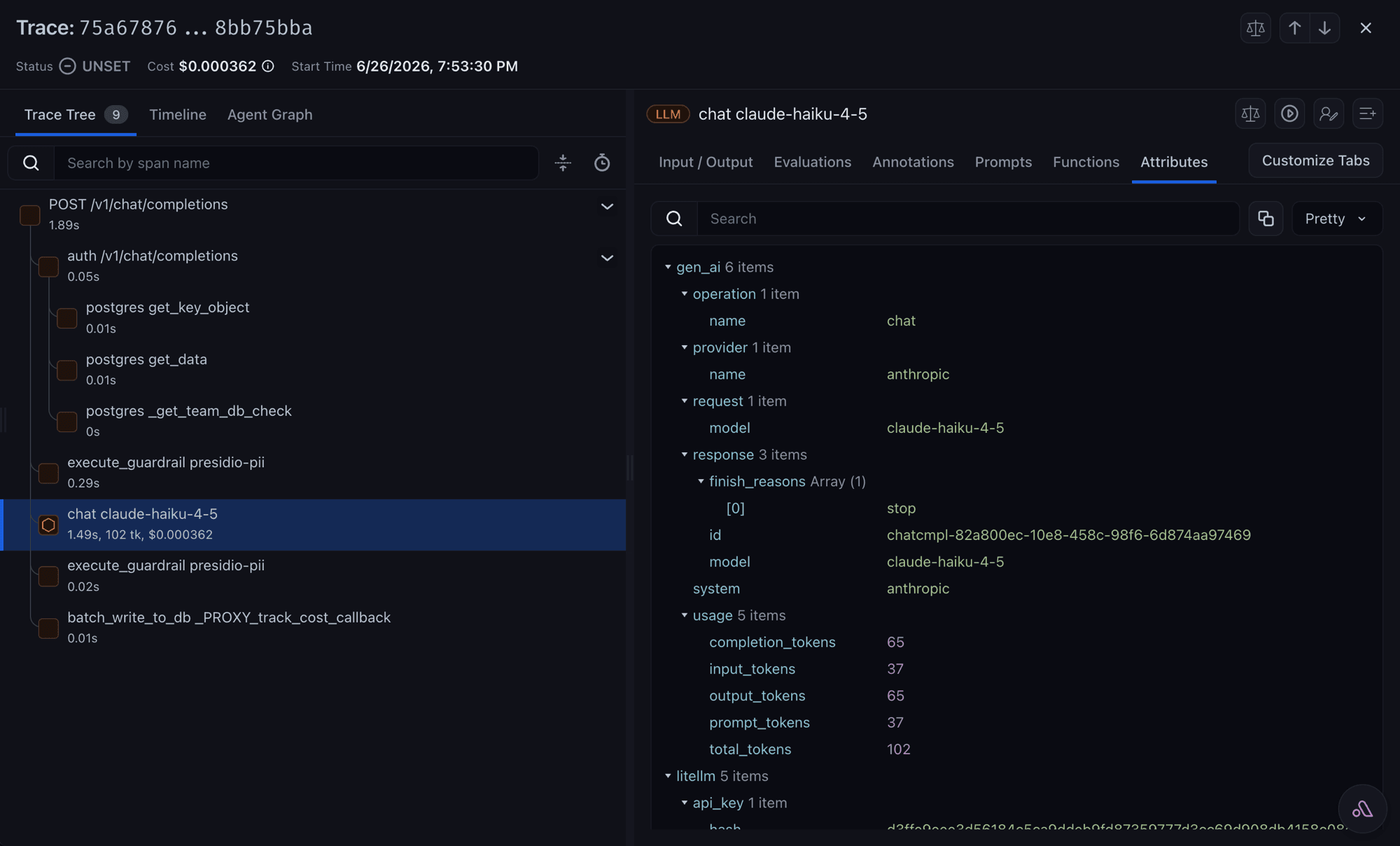Screen dimensions: 1400x846
Task: Collapse the POST /v1/chat/completions span
Action: point(607,207)
